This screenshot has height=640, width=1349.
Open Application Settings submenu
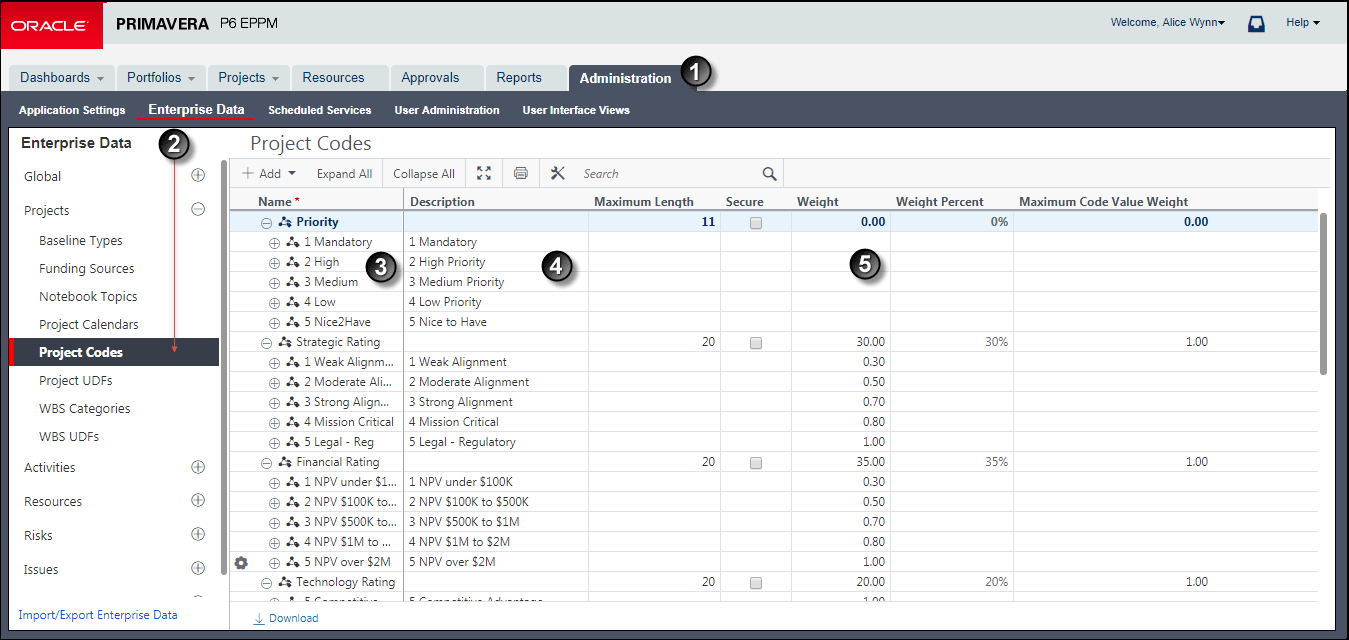72,110
